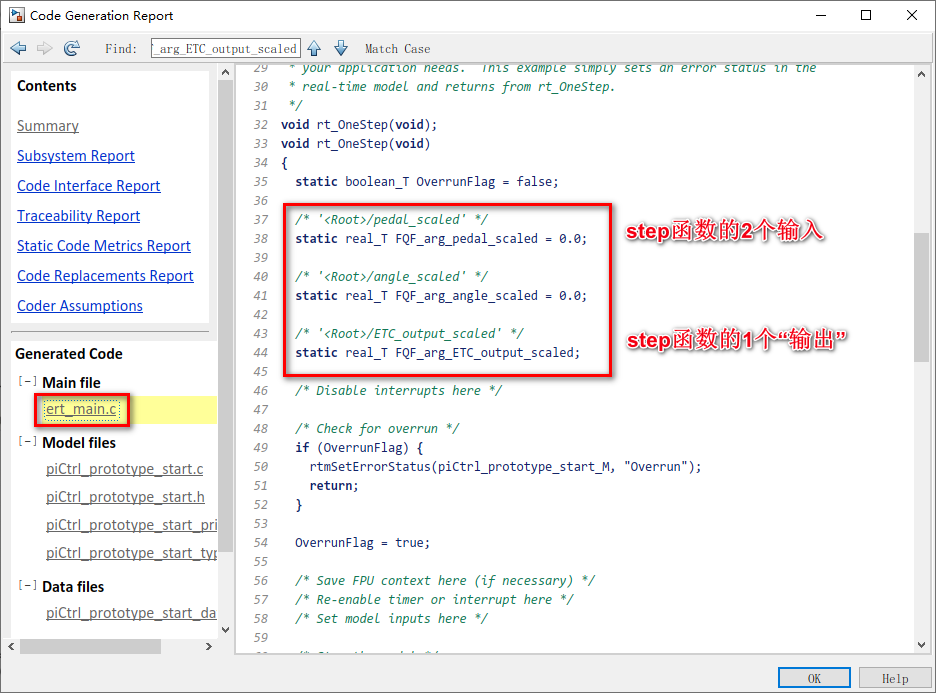Click line 35 OverrunFlag declaration
This screenshot has width=936, height=693.
427,181
